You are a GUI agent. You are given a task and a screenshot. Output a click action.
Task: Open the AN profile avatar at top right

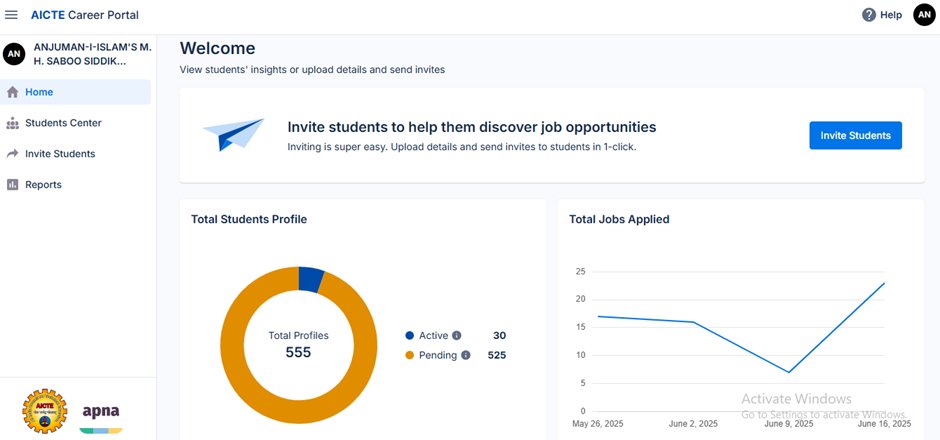[924, 15]
